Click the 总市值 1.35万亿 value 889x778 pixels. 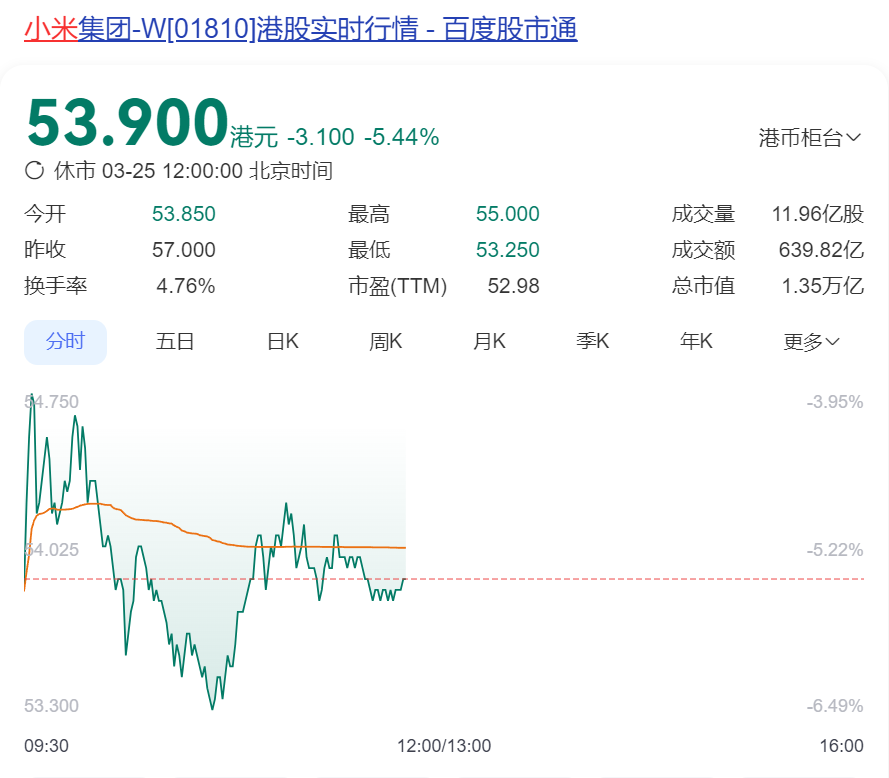click(822, 286)
